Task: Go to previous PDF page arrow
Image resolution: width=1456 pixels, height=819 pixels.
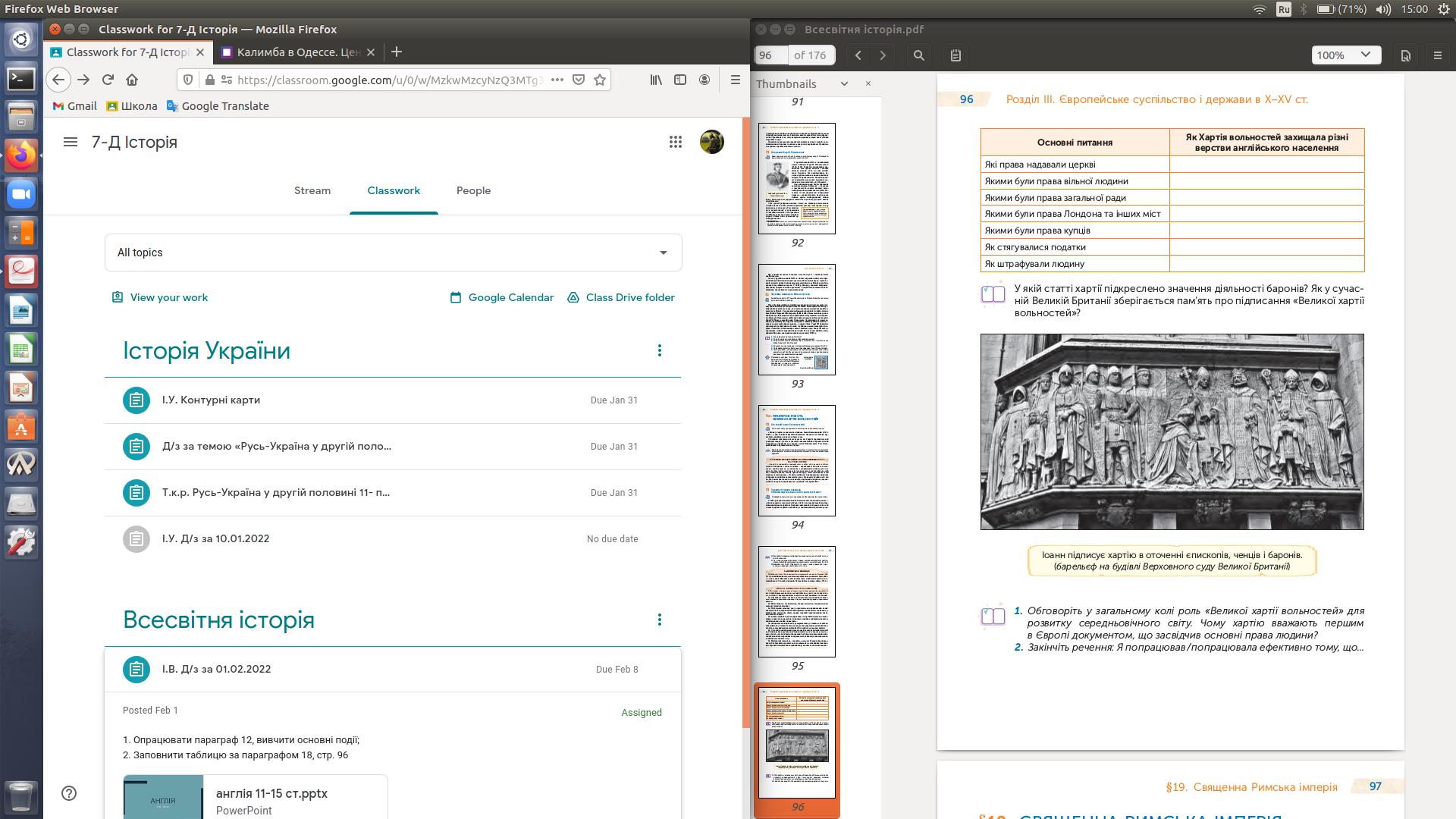Action: [x=858, y=55]
